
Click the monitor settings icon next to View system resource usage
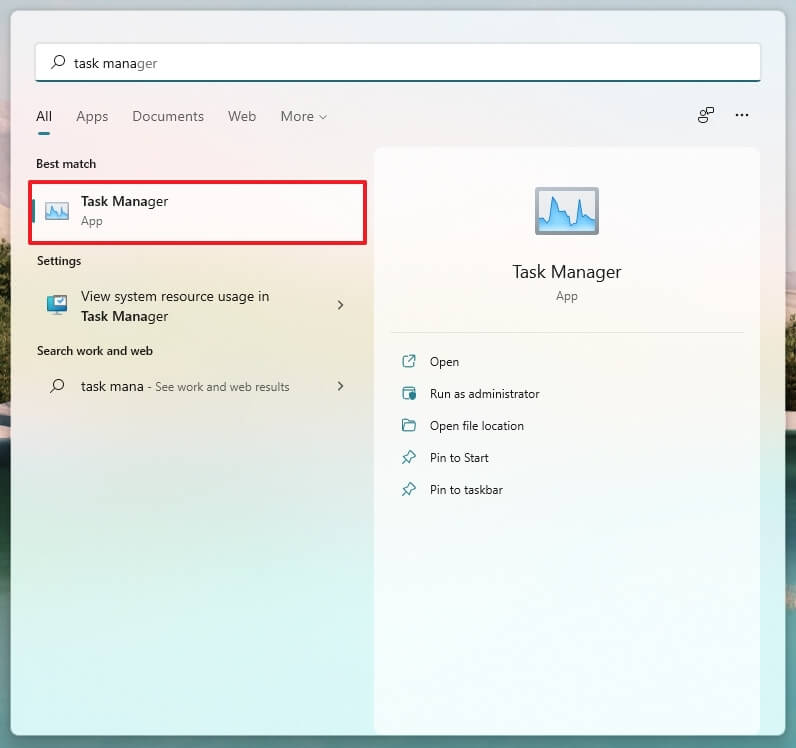pyautogui.click(x=57, y=305)
